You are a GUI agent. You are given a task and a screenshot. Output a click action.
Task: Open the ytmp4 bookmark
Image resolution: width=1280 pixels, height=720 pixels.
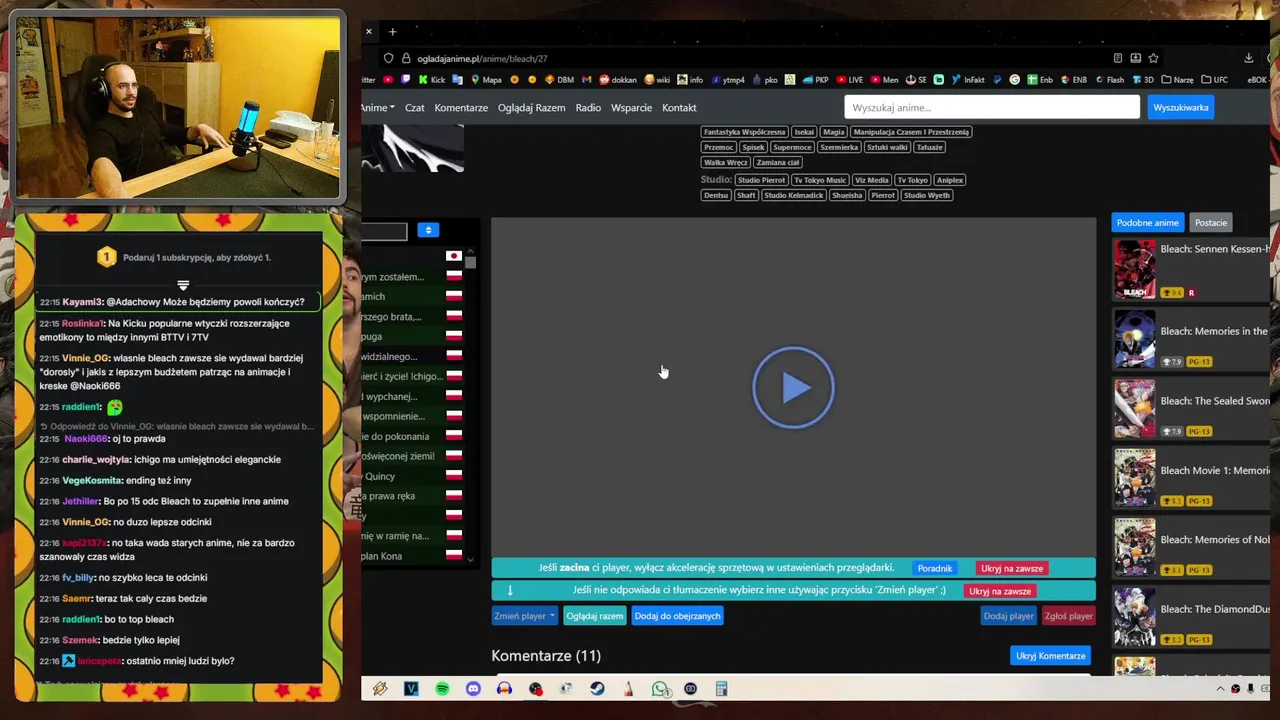727,80
